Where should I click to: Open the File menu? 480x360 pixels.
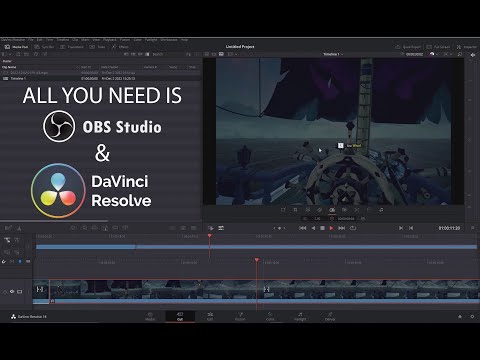(31, 40)
